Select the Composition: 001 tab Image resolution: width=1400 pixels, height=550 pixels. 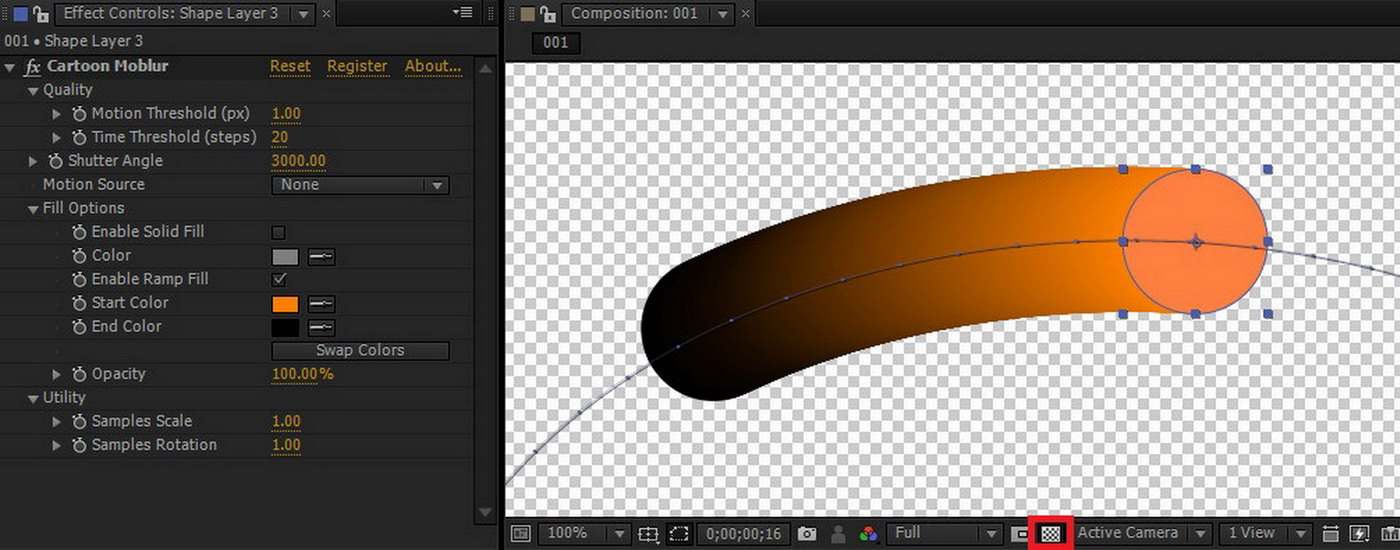(634, 14)
